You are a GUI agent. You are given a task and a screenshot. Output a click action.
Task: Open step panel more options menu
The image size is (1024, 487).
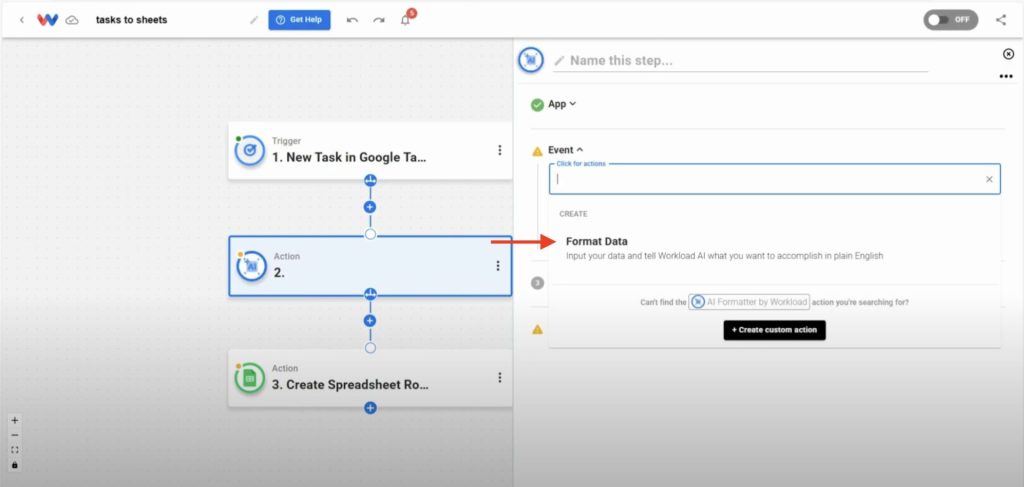pyautogui.click(x=1006, y=77)
